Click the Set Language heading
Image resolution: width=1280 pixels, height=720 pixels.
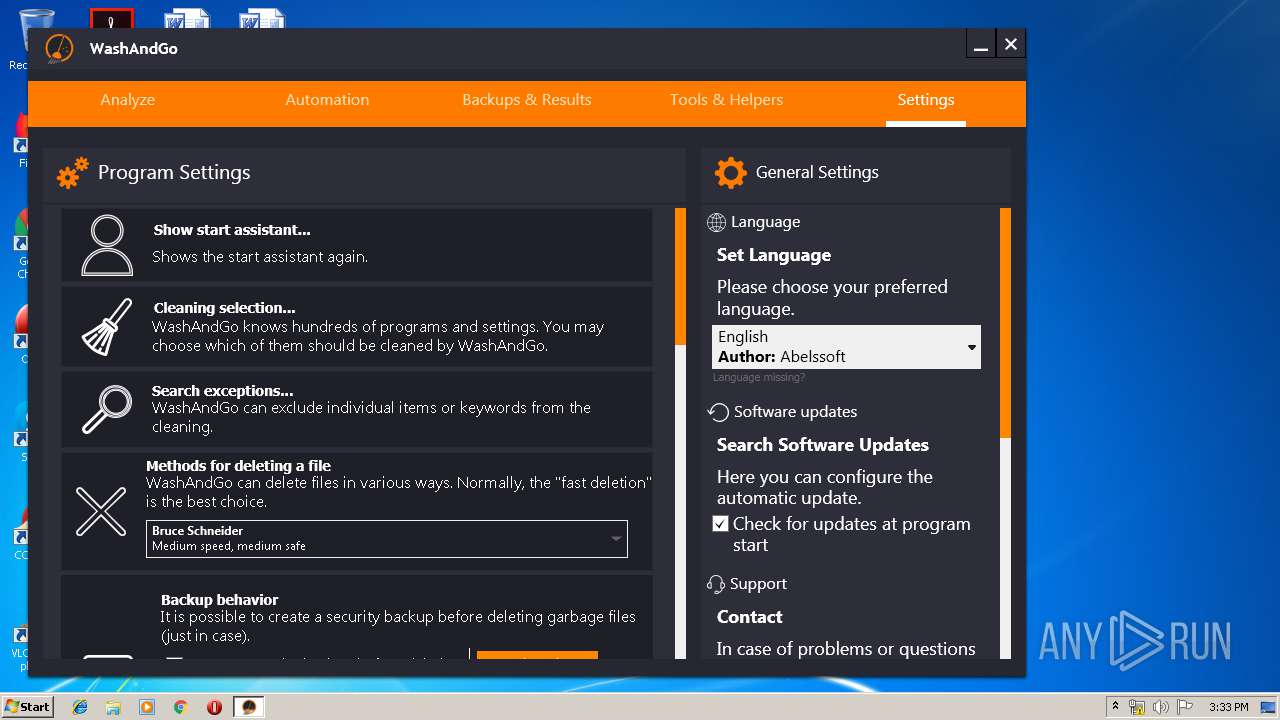pyautogui.click(x=774, y=255)
